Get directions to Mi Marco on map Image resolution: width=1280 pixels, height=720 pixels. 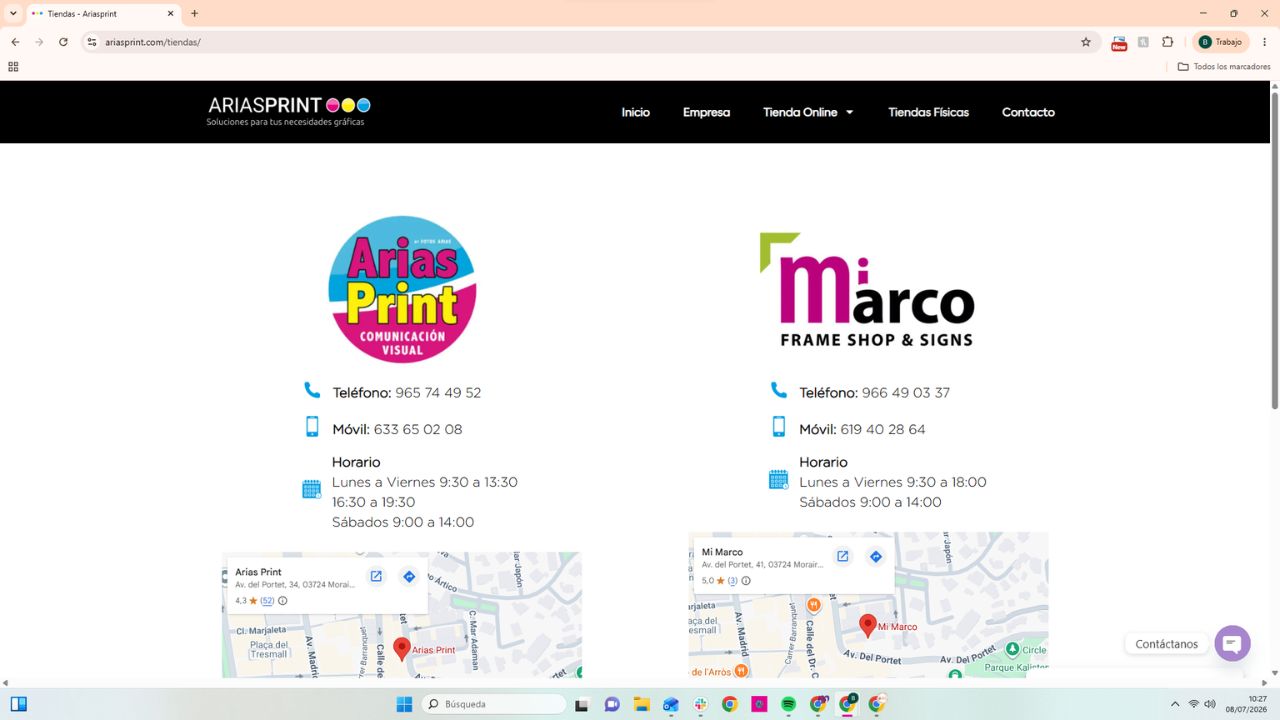pyautogui.click(x=876, y=556)
